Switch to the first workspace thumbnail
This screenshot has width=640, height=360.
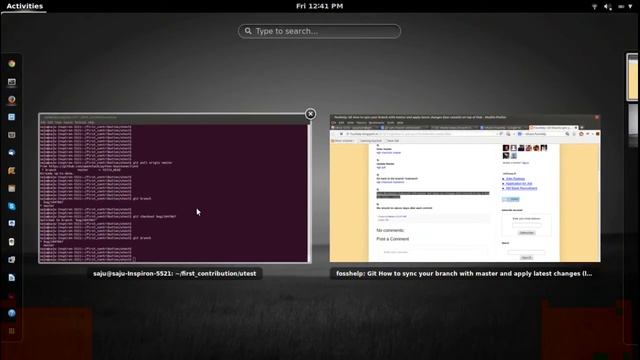click(633, 77)
